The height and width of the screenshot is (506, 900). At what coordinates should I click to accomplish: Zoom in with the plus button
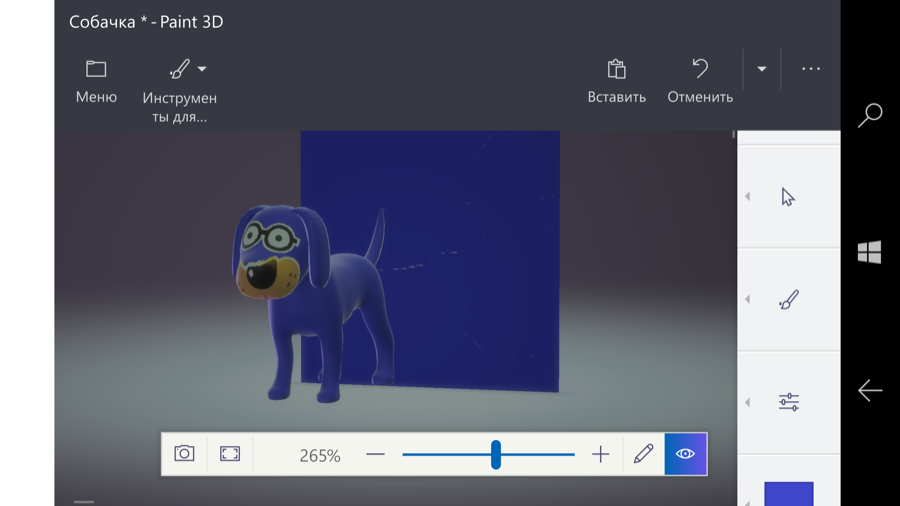[600, 454]
